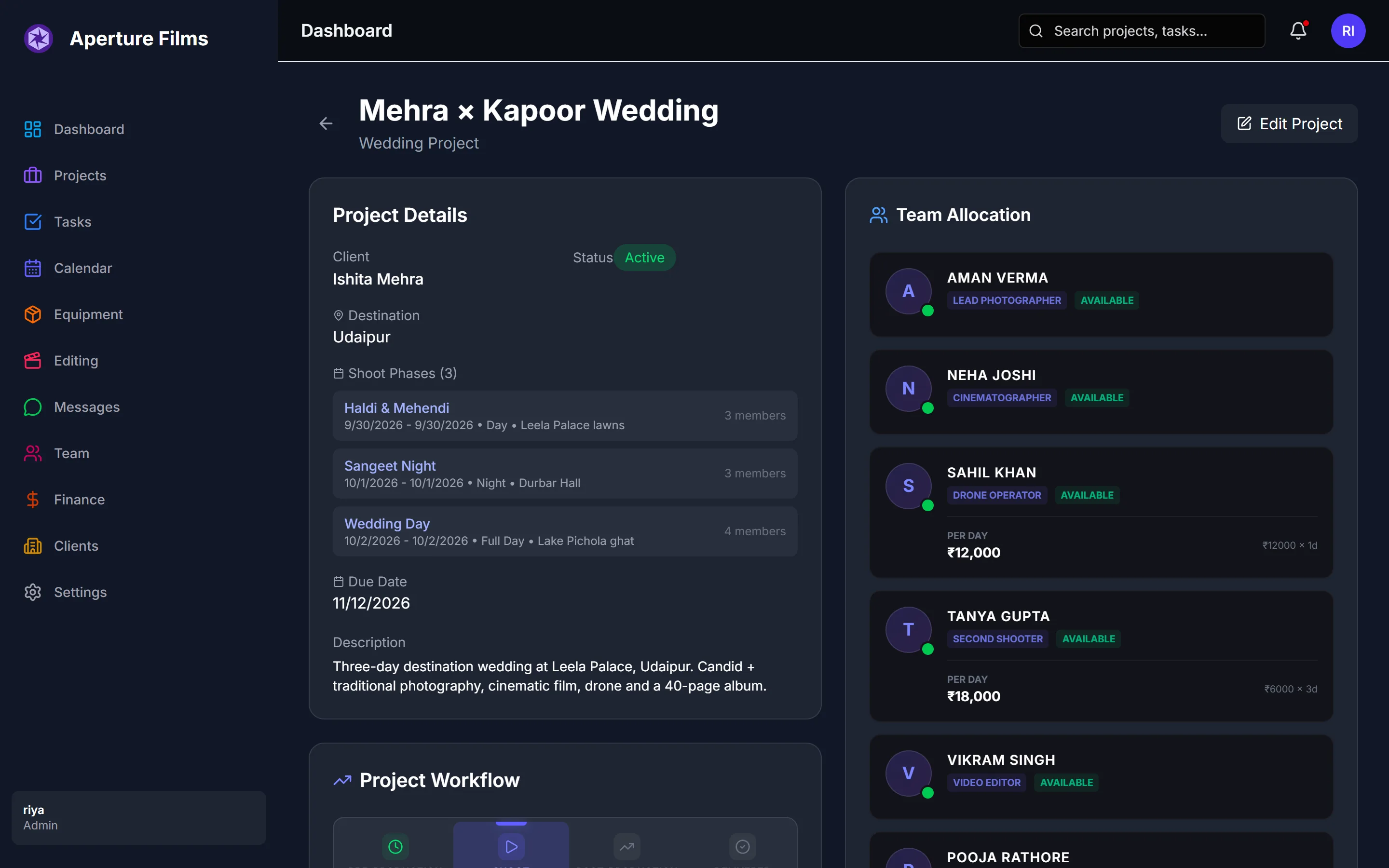
Task: Go back using the left arrow
Action: coord(326,123)
